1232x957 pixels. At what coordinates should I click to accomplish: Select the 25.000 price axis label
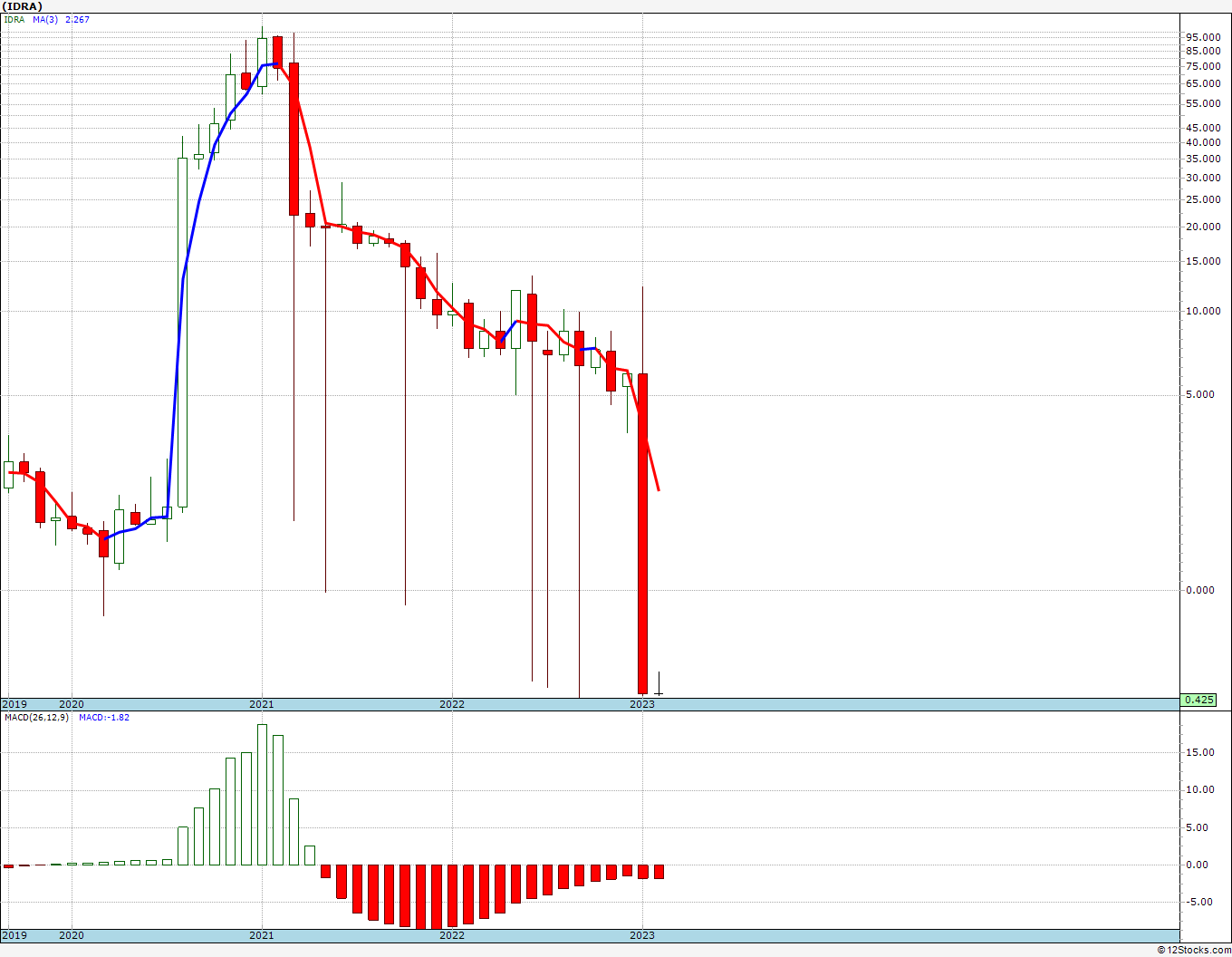(1205, 200)
